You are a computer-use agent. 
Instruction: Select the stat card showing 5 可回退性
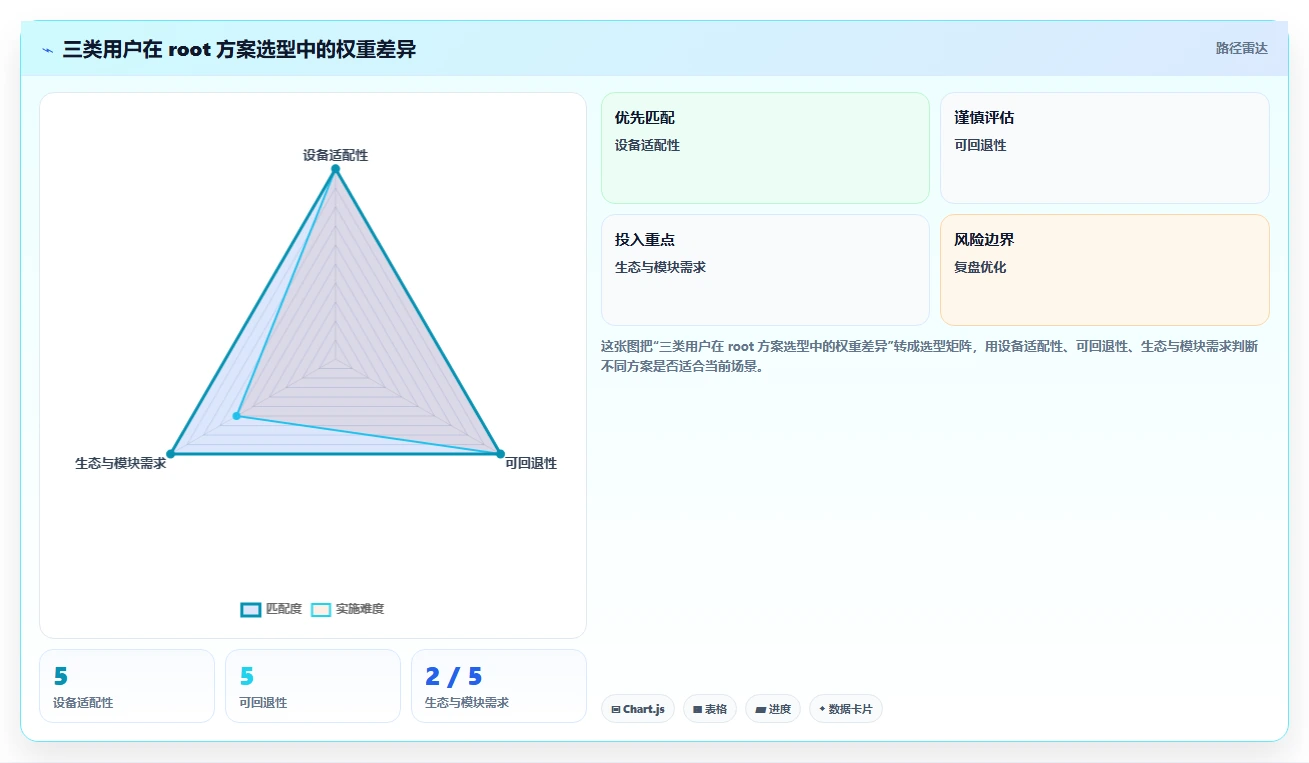coord(313,686)
